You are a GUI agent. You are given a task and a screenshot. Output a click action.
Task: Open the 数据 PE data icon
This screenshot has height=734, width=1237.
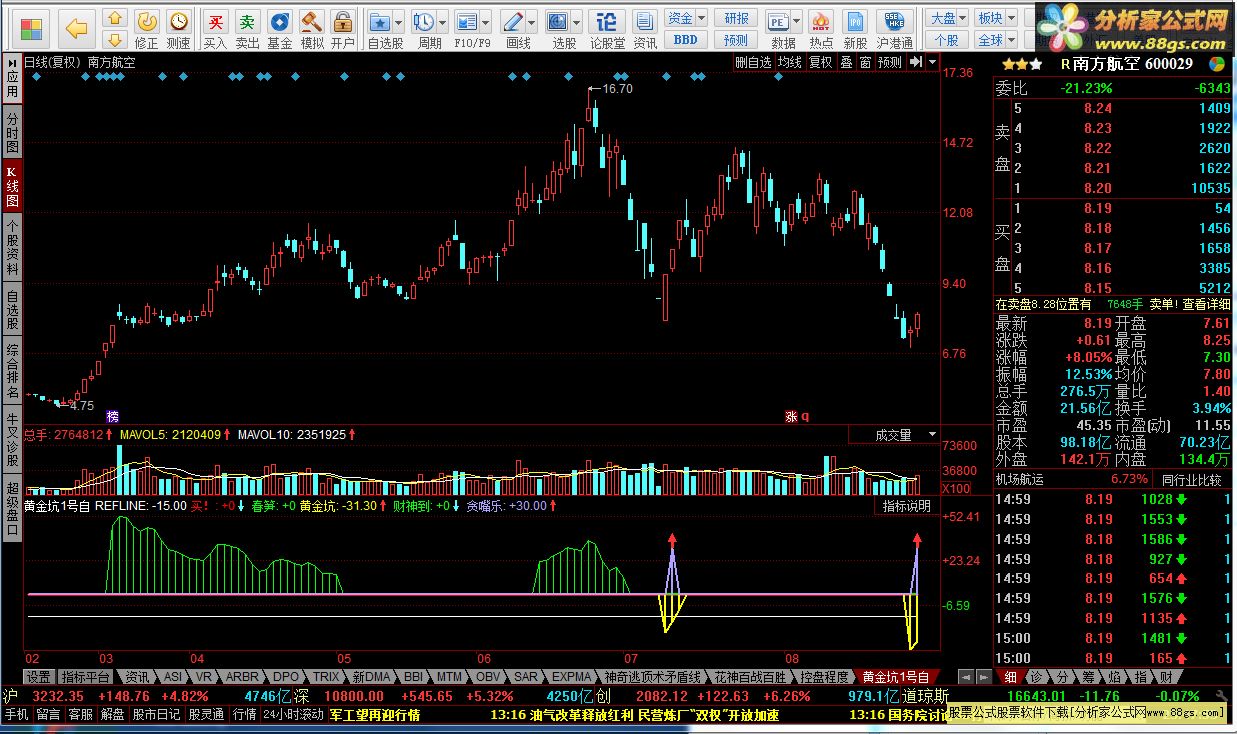pyautogui.click(x=778, y=29)
